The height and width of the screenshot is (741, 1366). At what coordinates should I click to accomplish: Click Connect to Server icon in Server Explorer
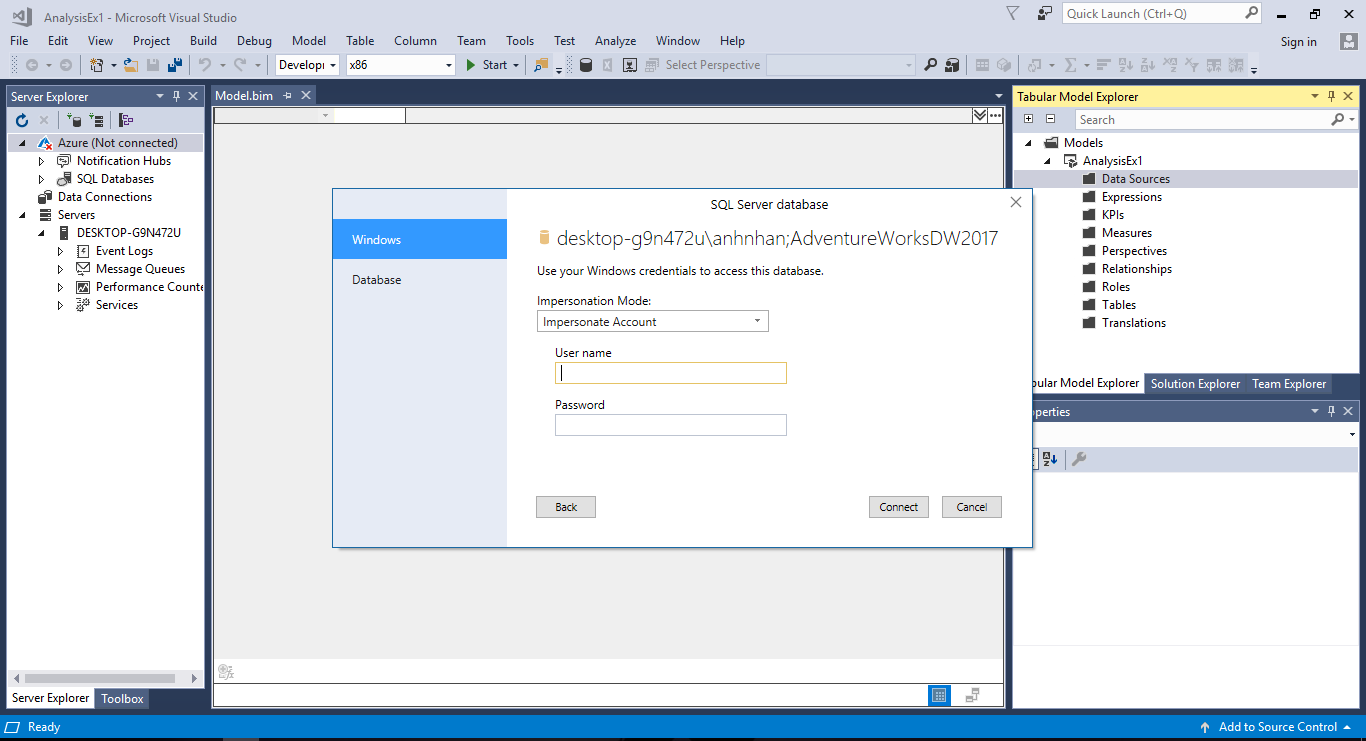pyautogui.click(x=96, y=120)
